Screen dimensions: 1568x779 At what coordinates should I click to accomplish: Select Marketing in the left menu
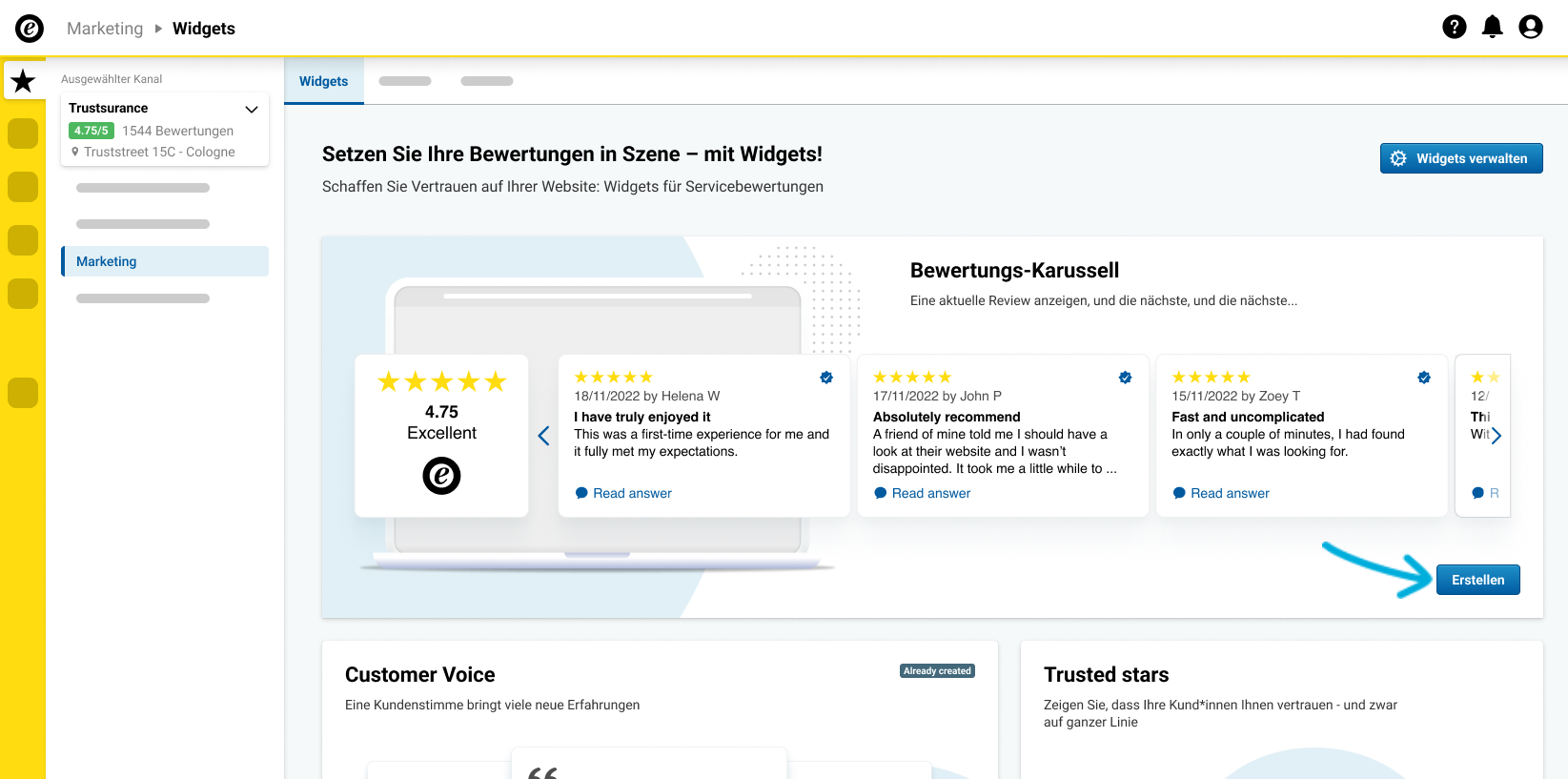click(165, 261)
